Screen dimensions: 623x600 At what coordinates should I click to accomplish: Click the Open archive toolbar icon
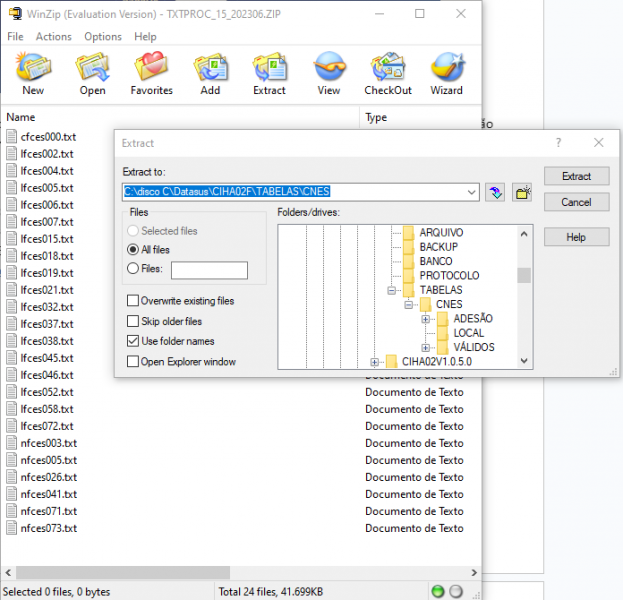(92, 73)
